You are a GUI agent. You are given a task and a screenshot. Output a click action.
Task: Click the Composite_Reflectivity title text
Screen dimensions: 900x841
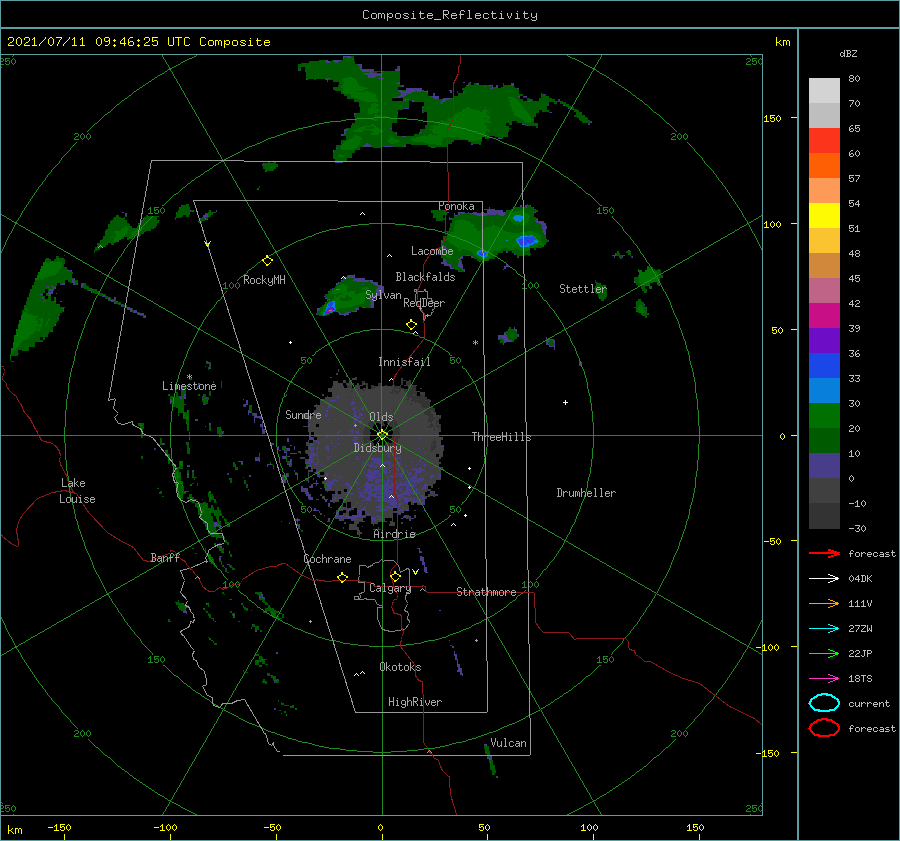point(449,15)
